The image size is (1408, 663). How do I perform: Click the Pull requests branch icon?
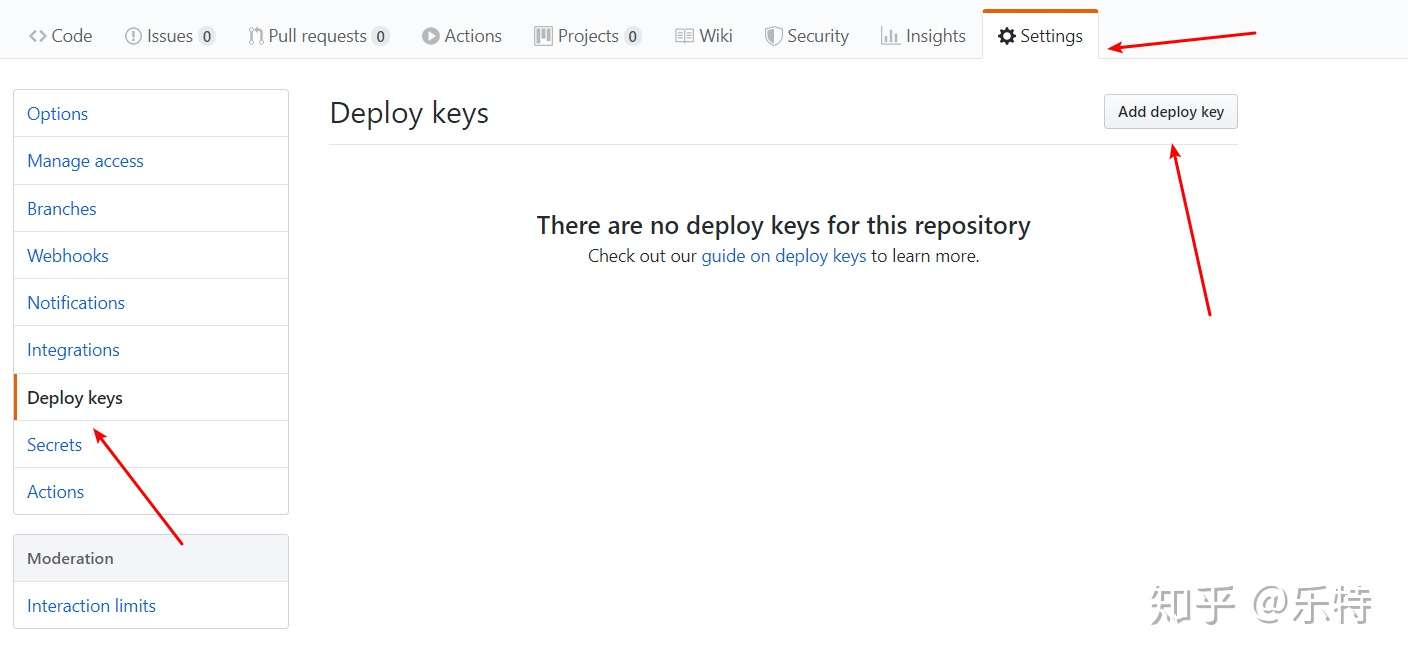click(x=256, y=36)
